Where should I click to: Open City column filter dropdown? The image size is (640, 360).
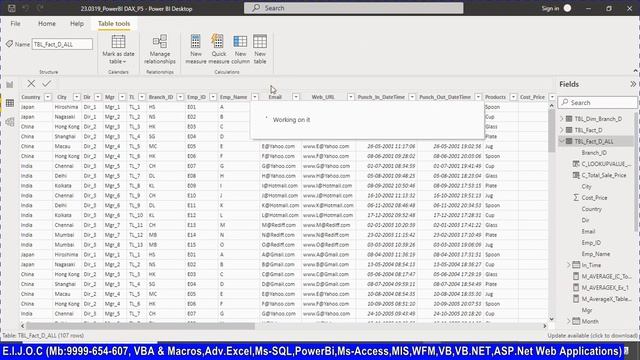pos(76,97)
